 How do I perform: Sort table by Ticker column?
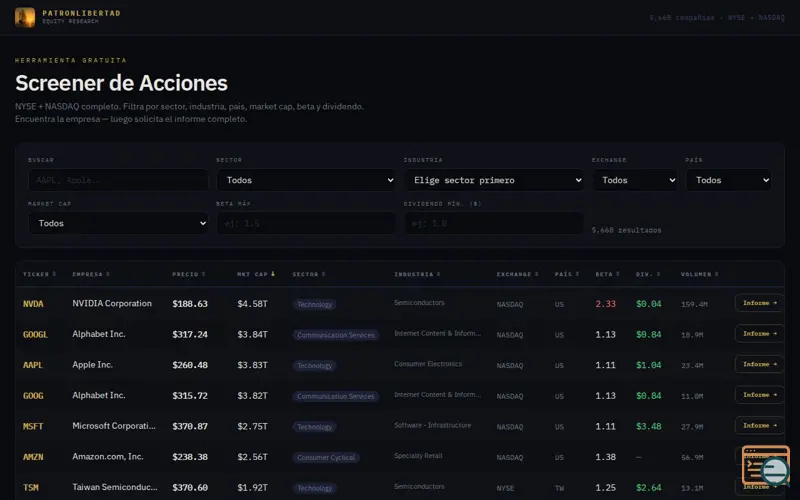coord(39,274)
